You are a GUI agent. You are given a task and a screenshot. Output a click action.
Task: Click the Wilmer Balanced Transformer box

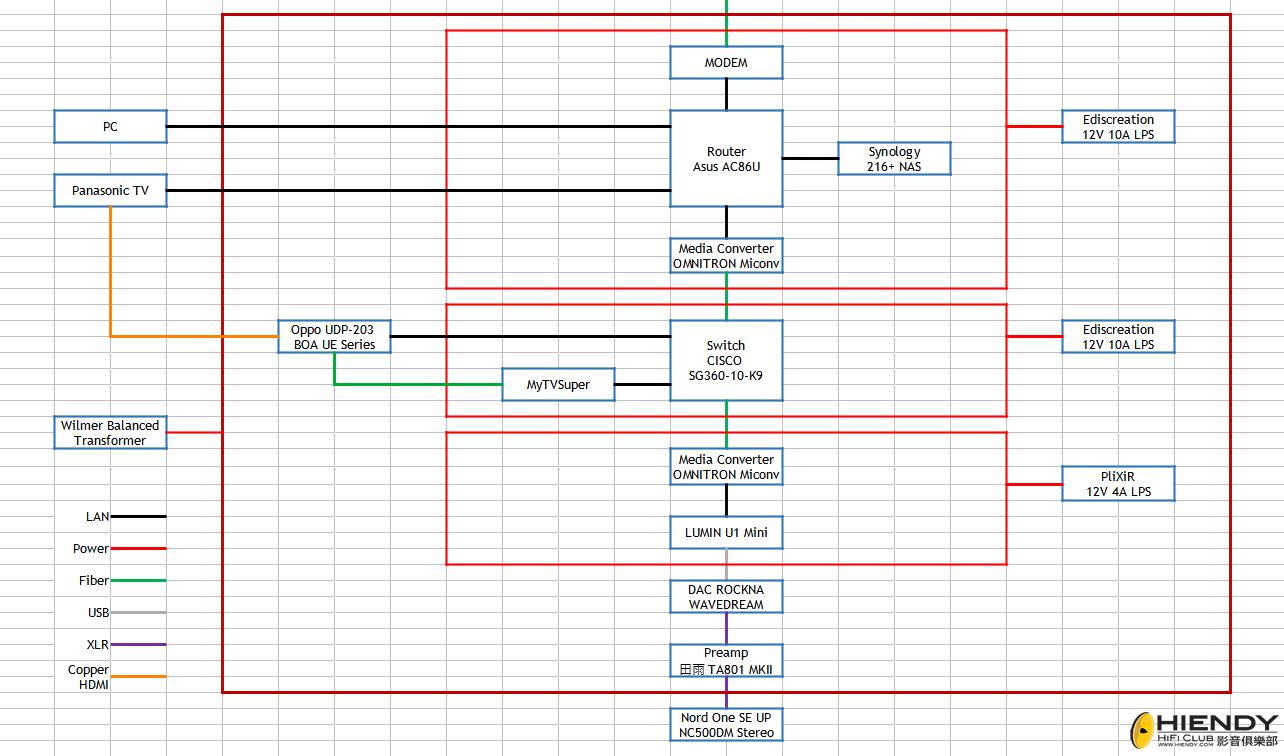(x=110, y=432)
